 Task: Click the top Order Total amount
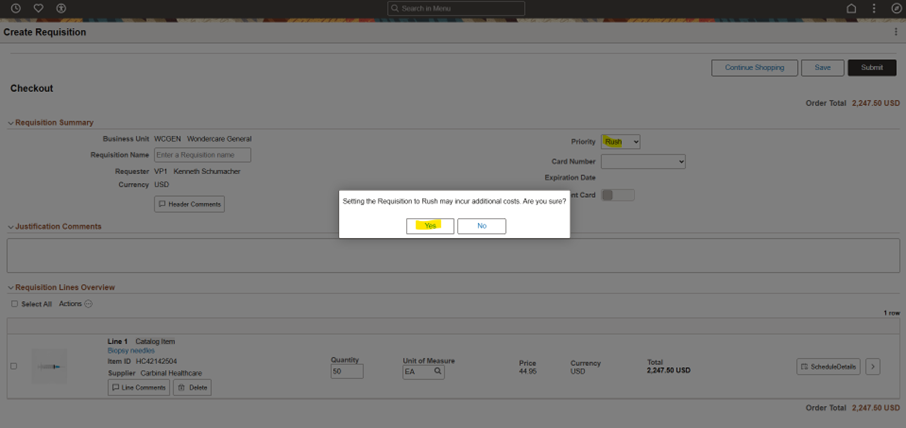click(x=876, y=103)
